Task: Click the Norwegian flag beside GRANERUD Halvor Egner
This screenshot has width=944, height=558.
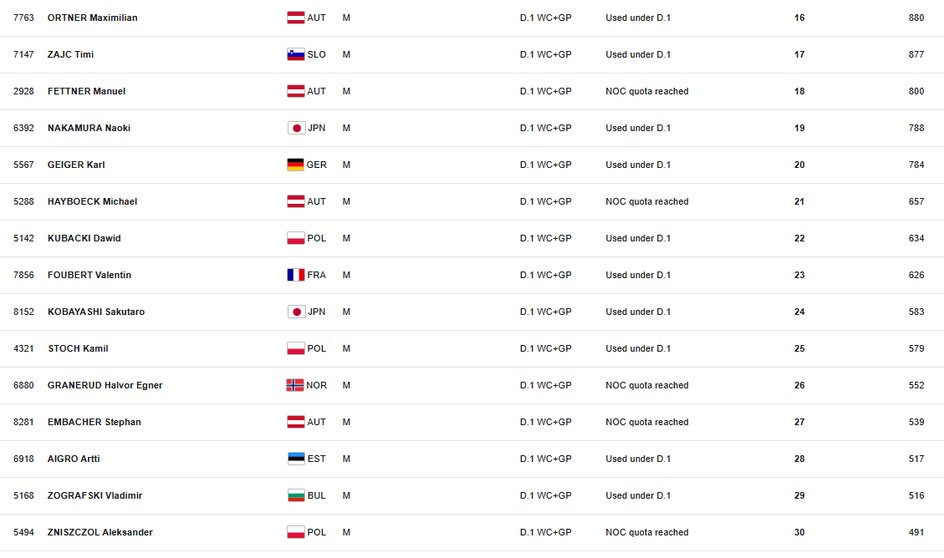Action: pos(295,385)
